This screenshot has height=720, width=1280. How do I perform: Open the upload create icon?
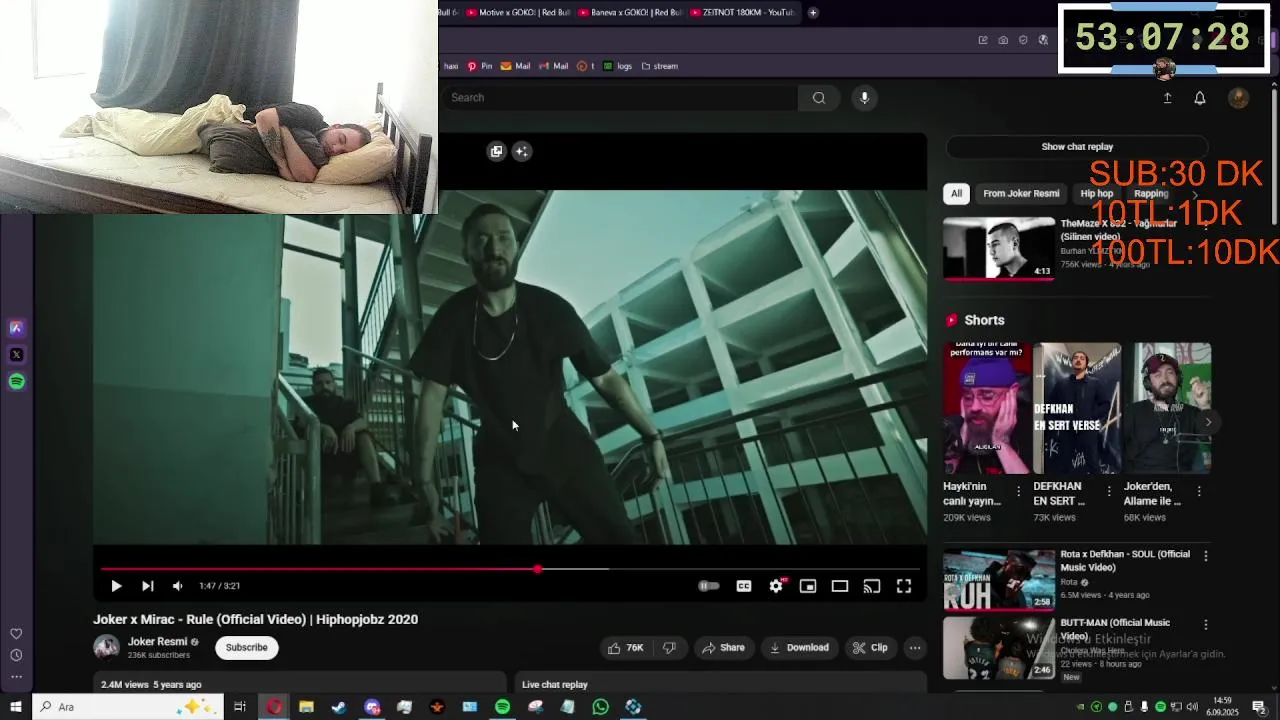[1167, 98]
